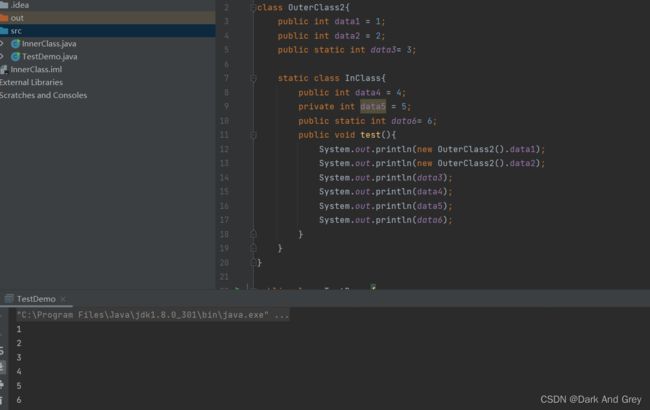This screenshot has width=650, height=410.
Task: Expand the InnerClass.java tree node
Action: point(2,43)
